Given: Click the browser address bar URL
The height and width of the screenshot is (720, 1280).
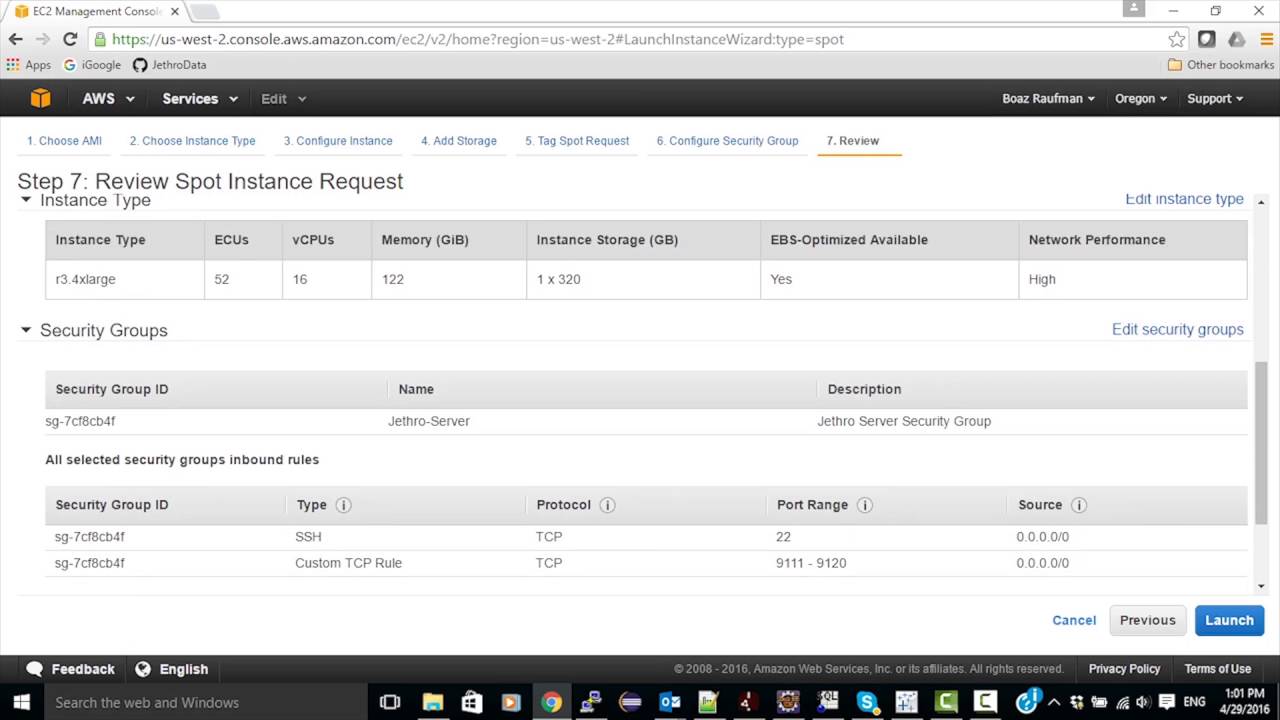Looking at the screenshot, I should click(478, 39).
